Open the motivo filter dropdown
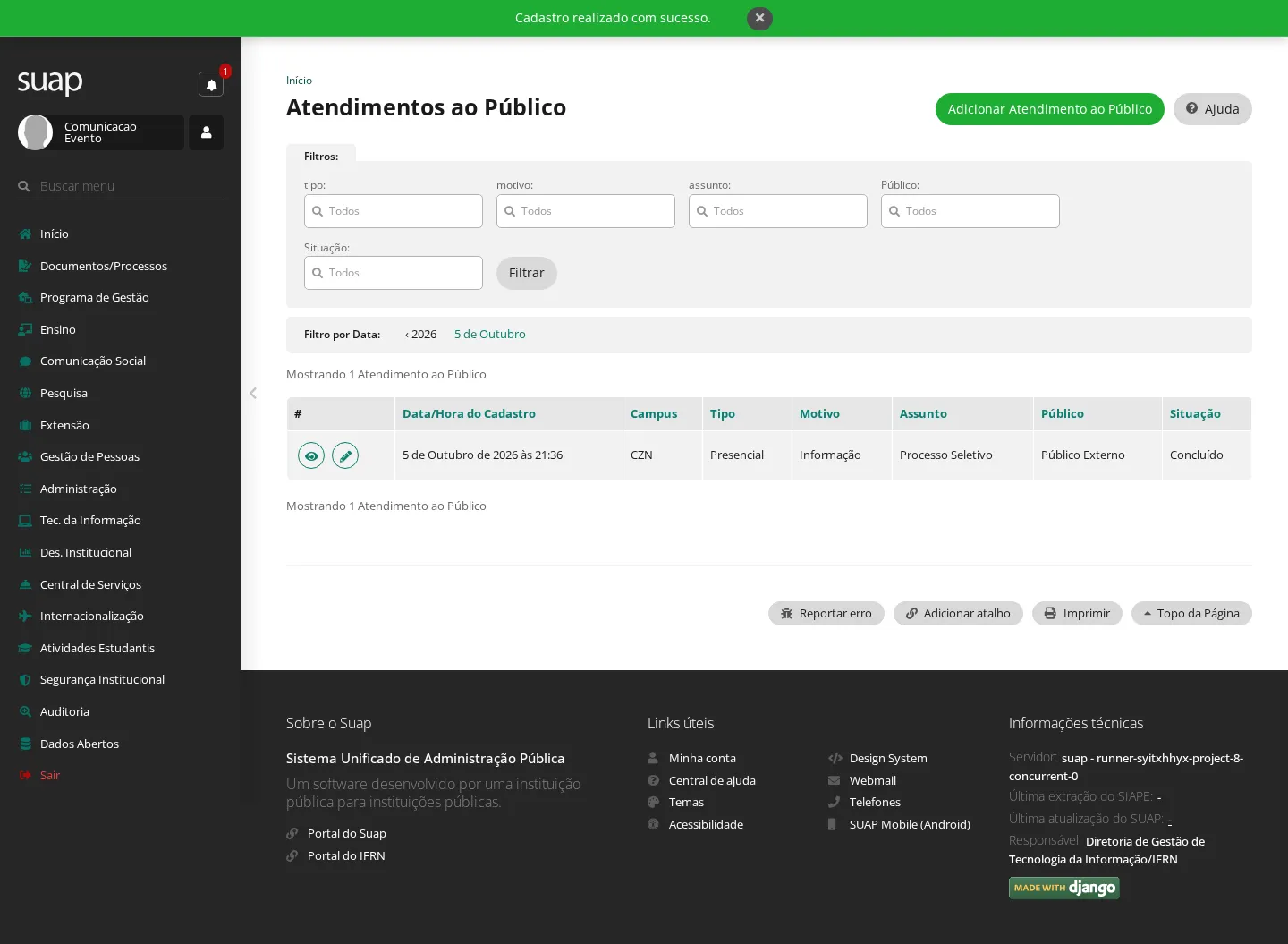The image size is (1288, 944). click(586, 211)
